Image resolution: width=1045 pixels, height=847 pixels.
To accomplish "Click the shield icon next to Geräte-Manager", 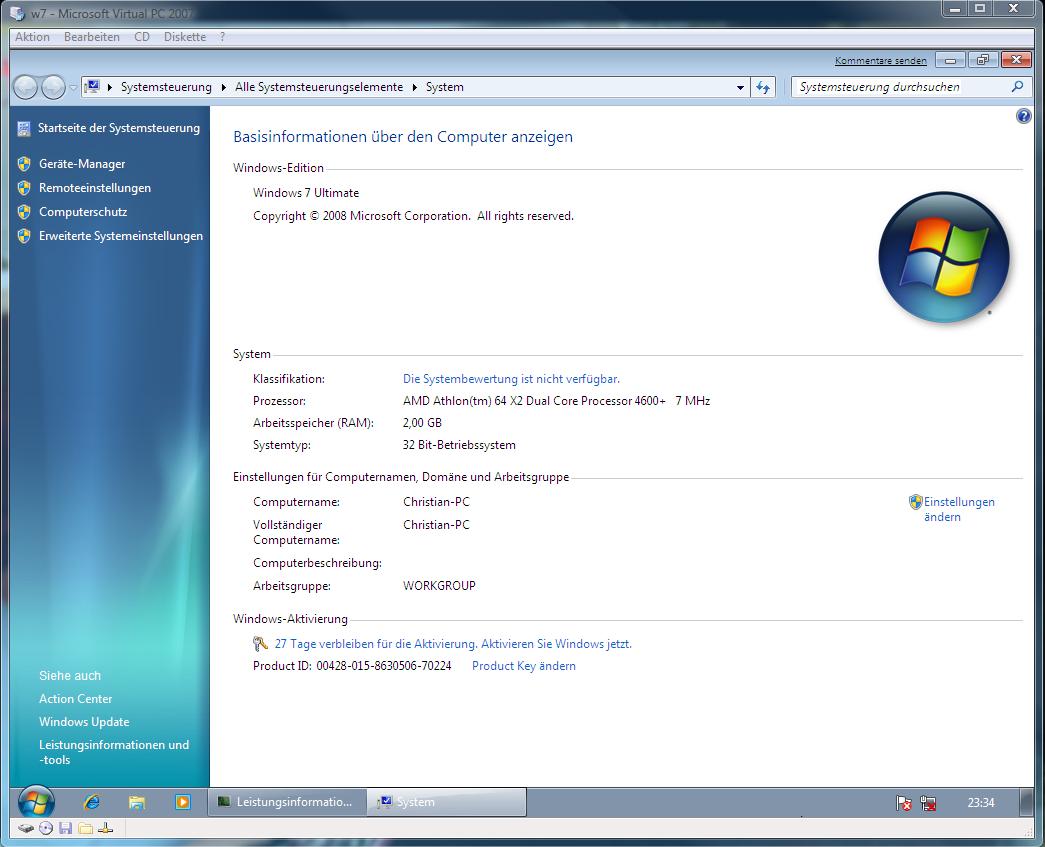I will click(x=24, y=164).
